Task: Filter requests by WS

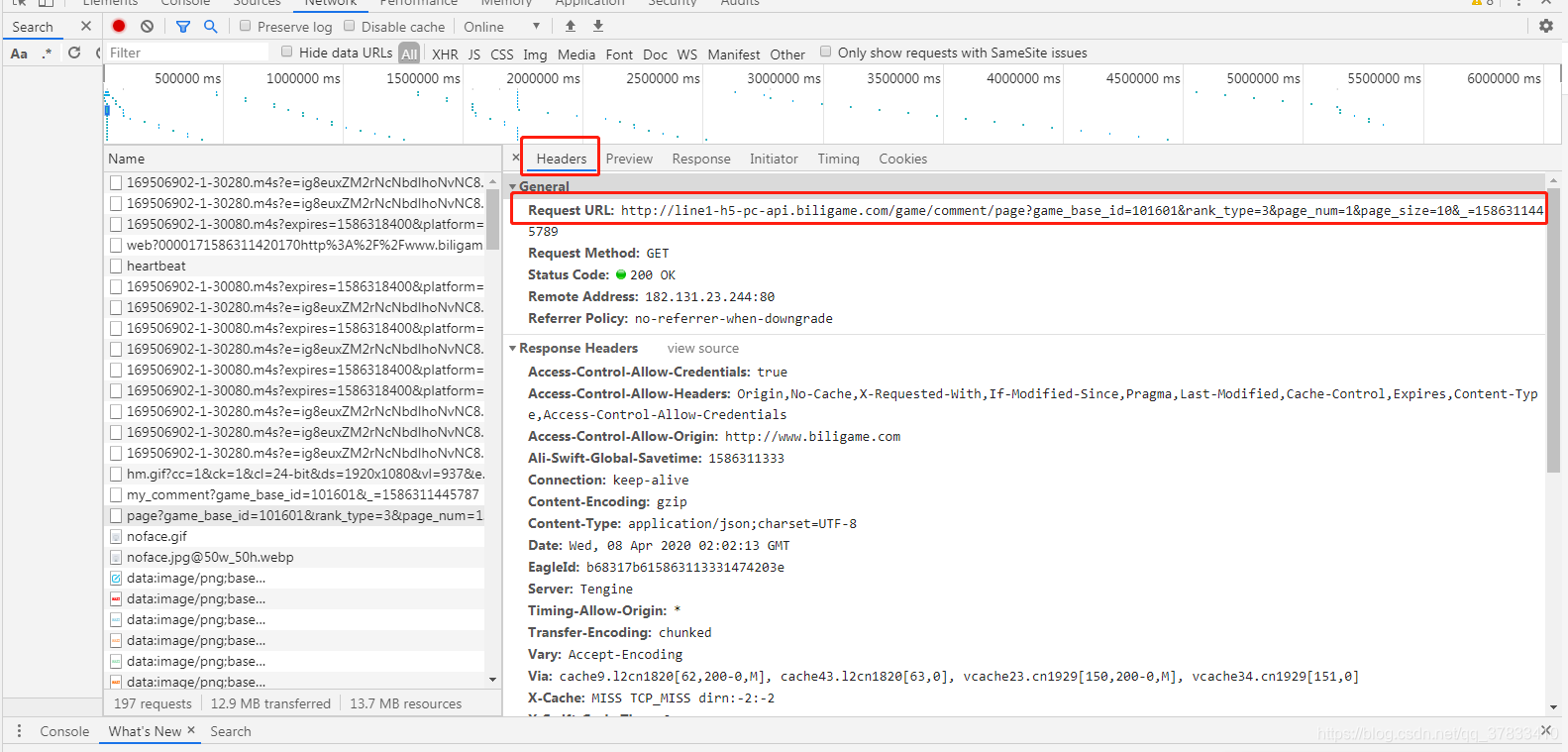Action: (x=687, y=54)
